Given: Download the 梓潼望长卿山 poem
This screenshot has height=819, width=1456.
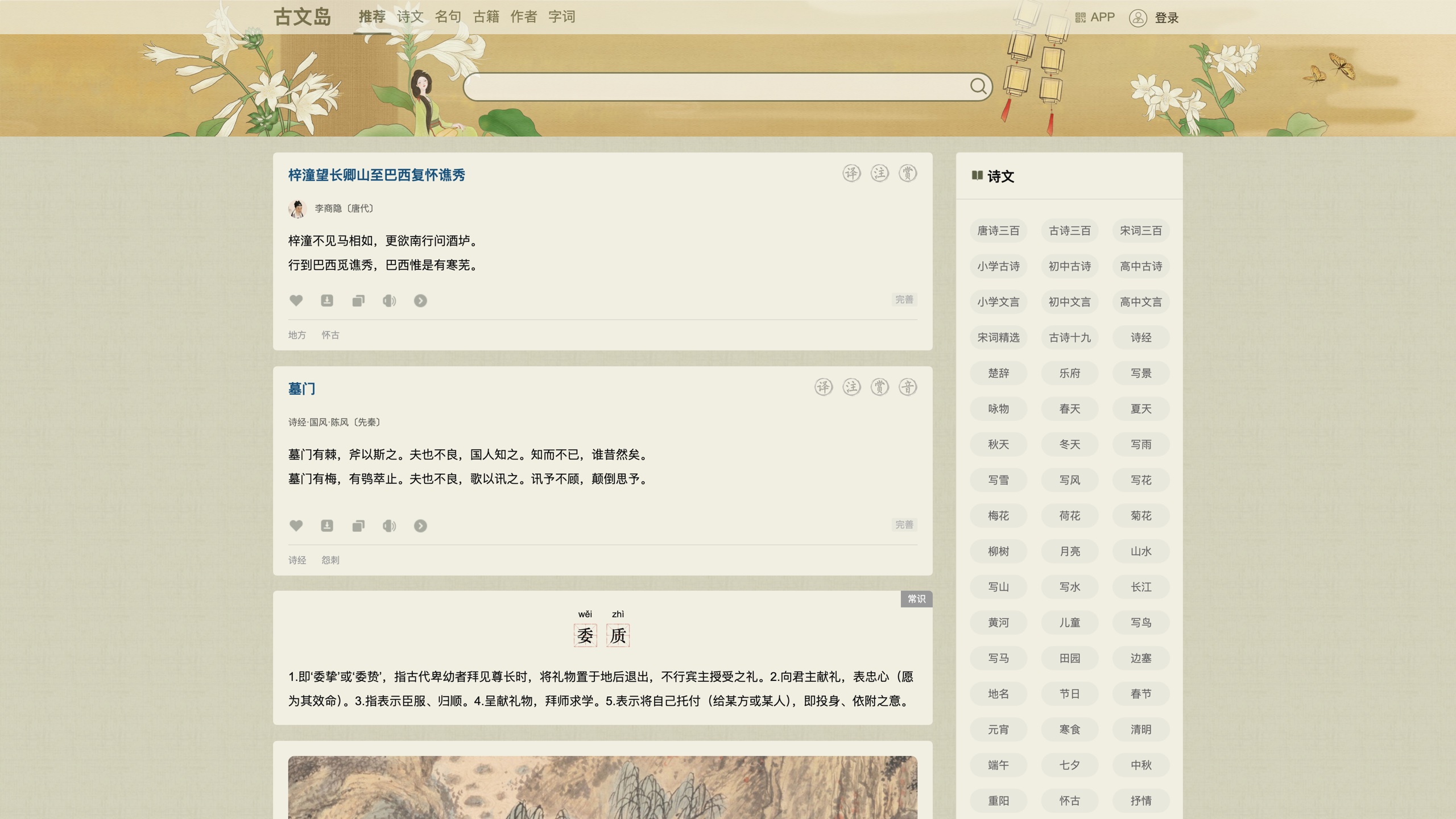Looking at the screenshot, I should (327, 300).
